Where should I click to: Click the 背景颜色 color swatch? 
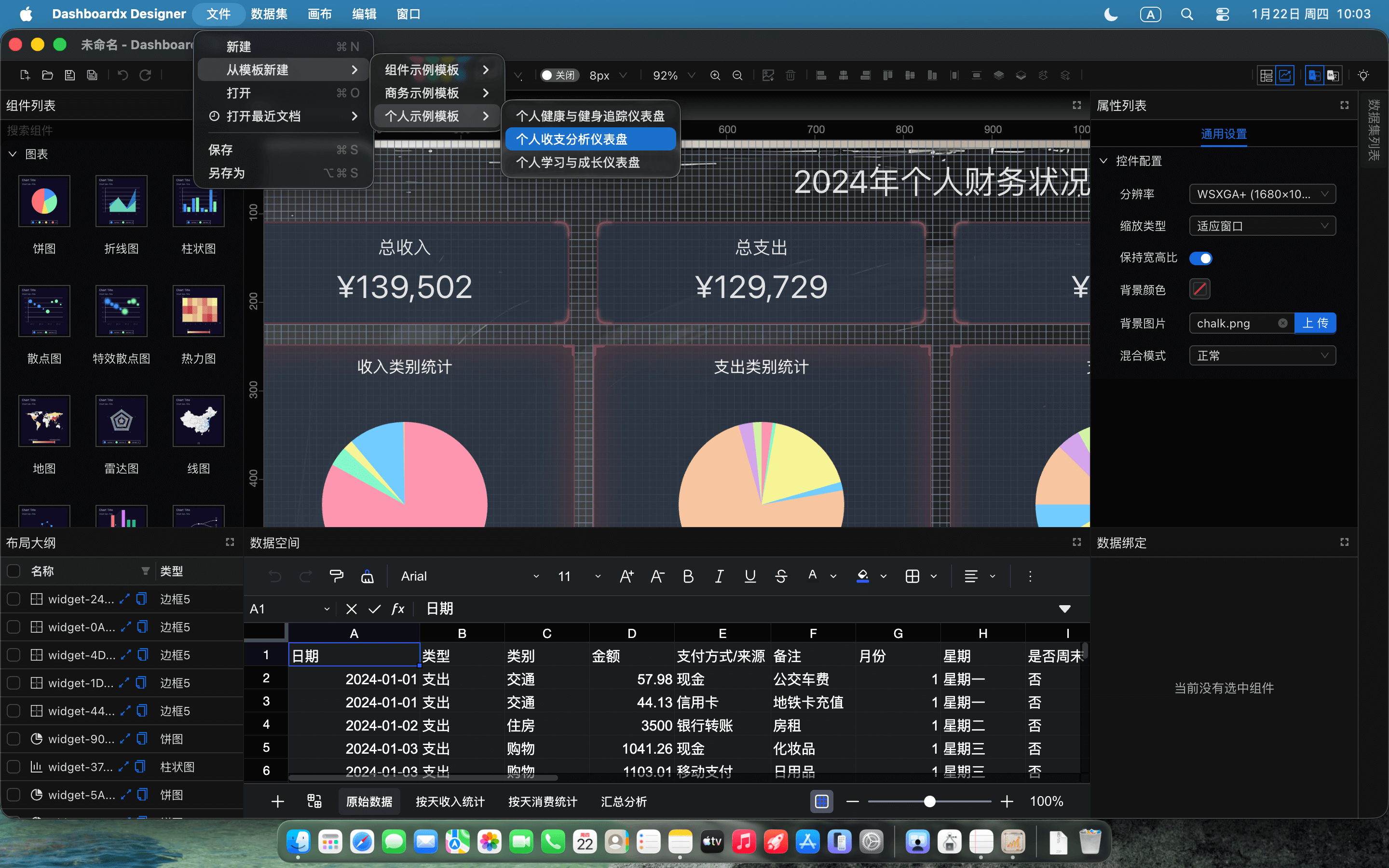coord(1199,289)
